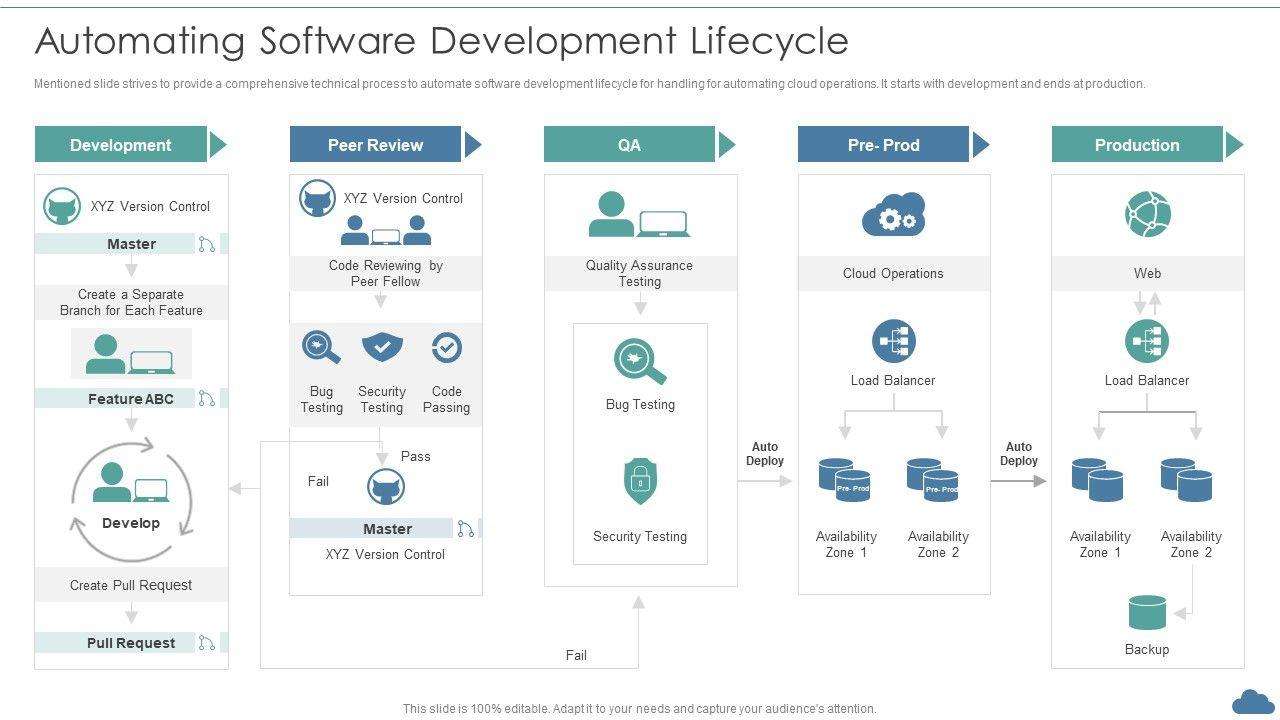This screenshot has height=720, width=1280.
Task: Click the branch icon next to Master in Development
Action: 207,244
